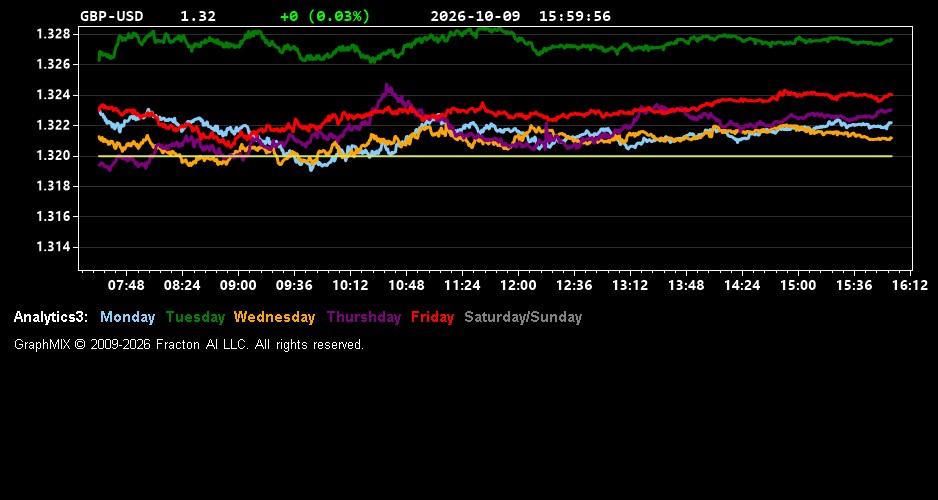Select the Monday legend label
The height and width of the screenshot is (500, 938).
pos(127,317)
